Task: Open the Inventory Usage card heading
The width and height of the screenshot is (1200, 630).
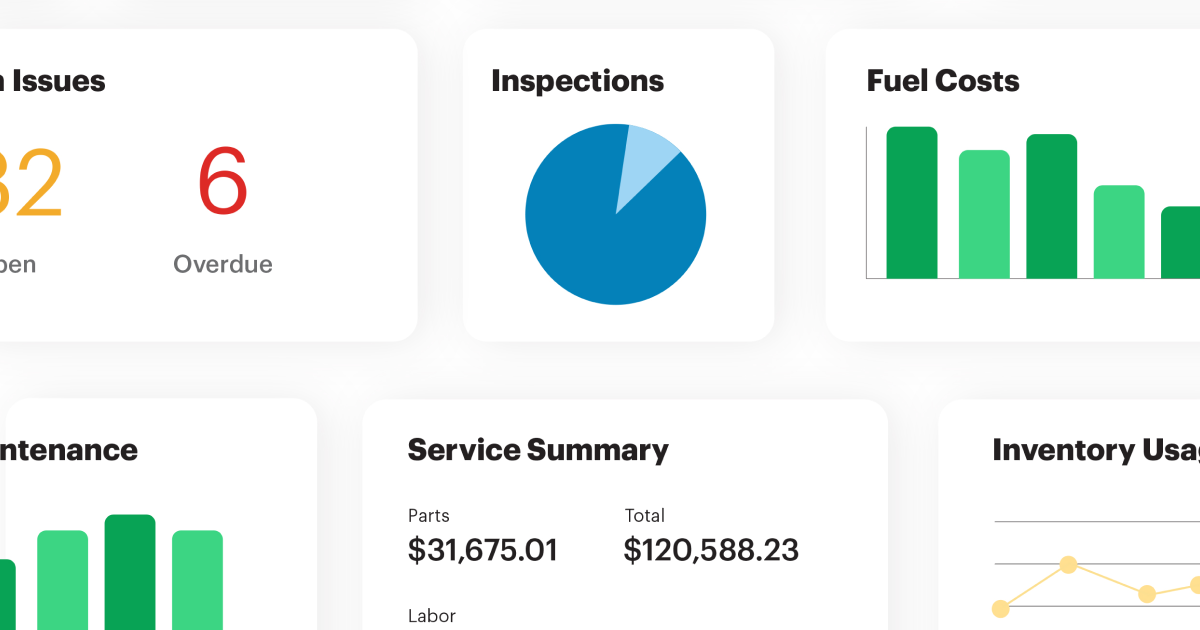Action: coord(1096,450)
